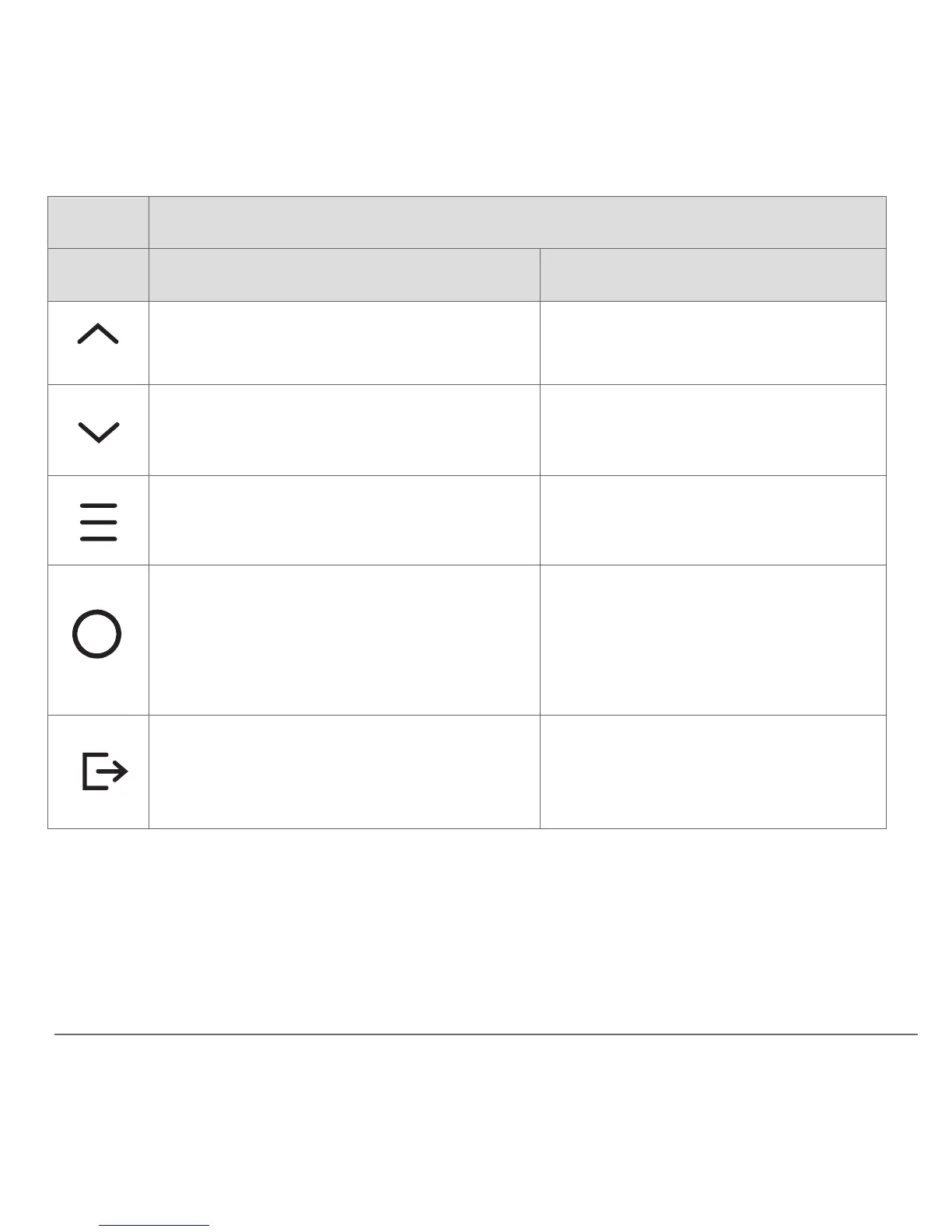
Task: Open the blue underlined link at page bottom
Action: [155, 1224]
